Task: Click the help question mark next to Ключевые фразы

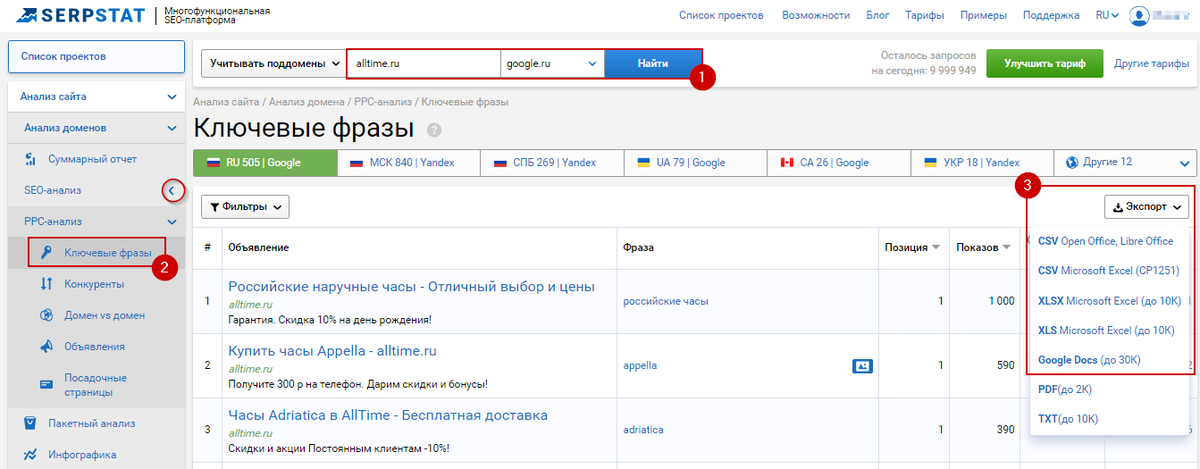Action: (434, 130)
